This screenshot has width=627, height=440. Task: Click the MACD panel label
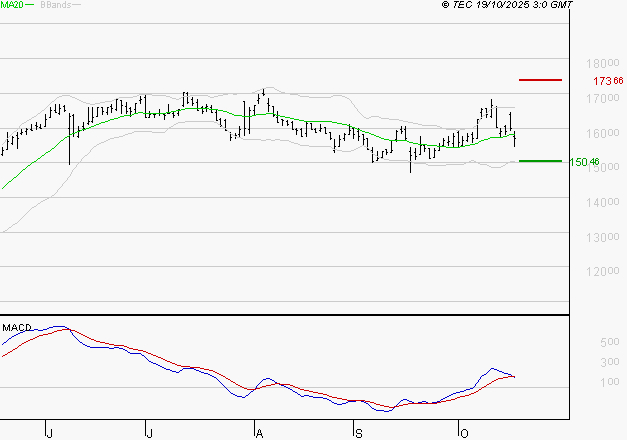(x=17, y=328)
